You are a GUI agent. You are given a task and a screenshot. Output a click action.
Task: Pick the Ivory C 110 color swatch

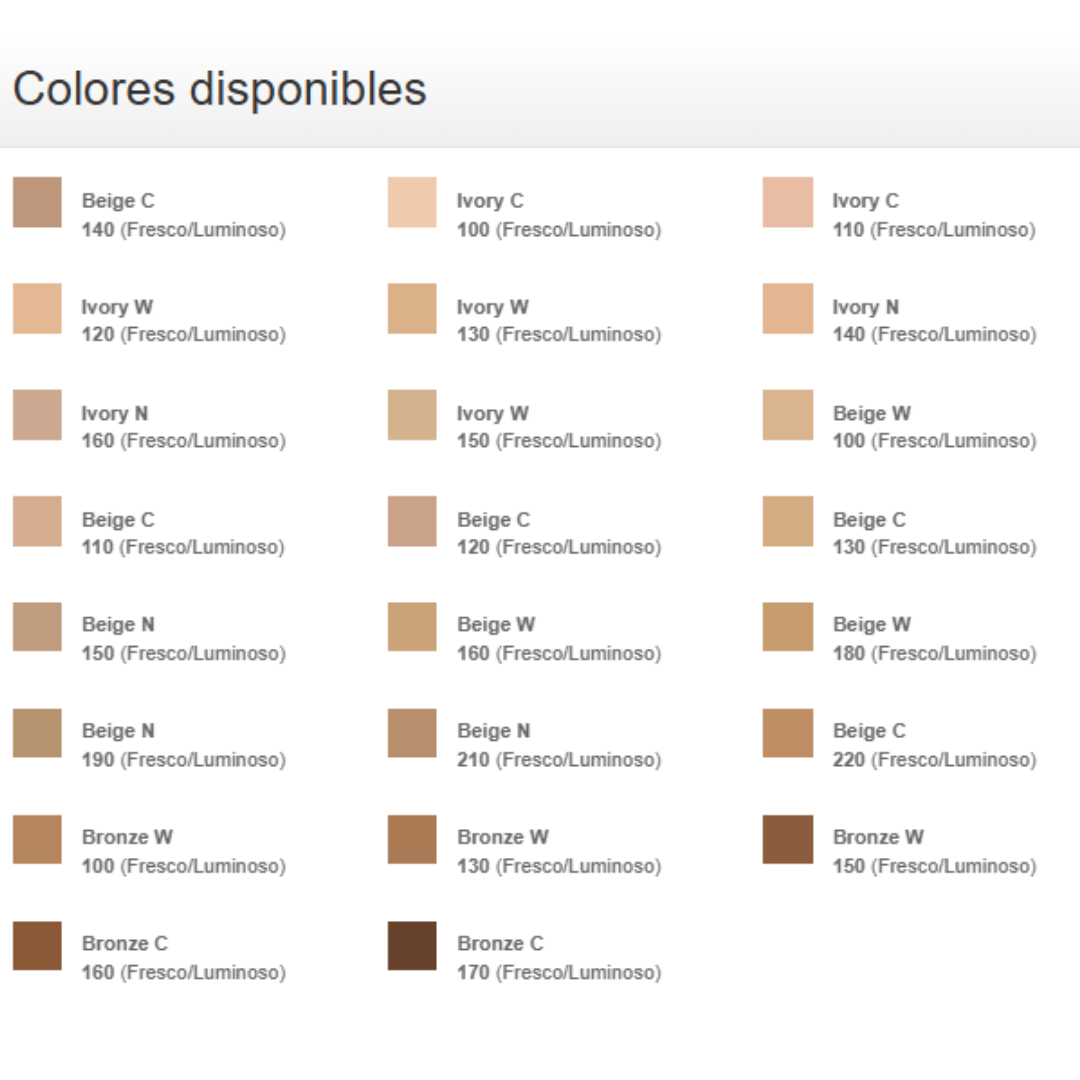(x=787, y=202)
